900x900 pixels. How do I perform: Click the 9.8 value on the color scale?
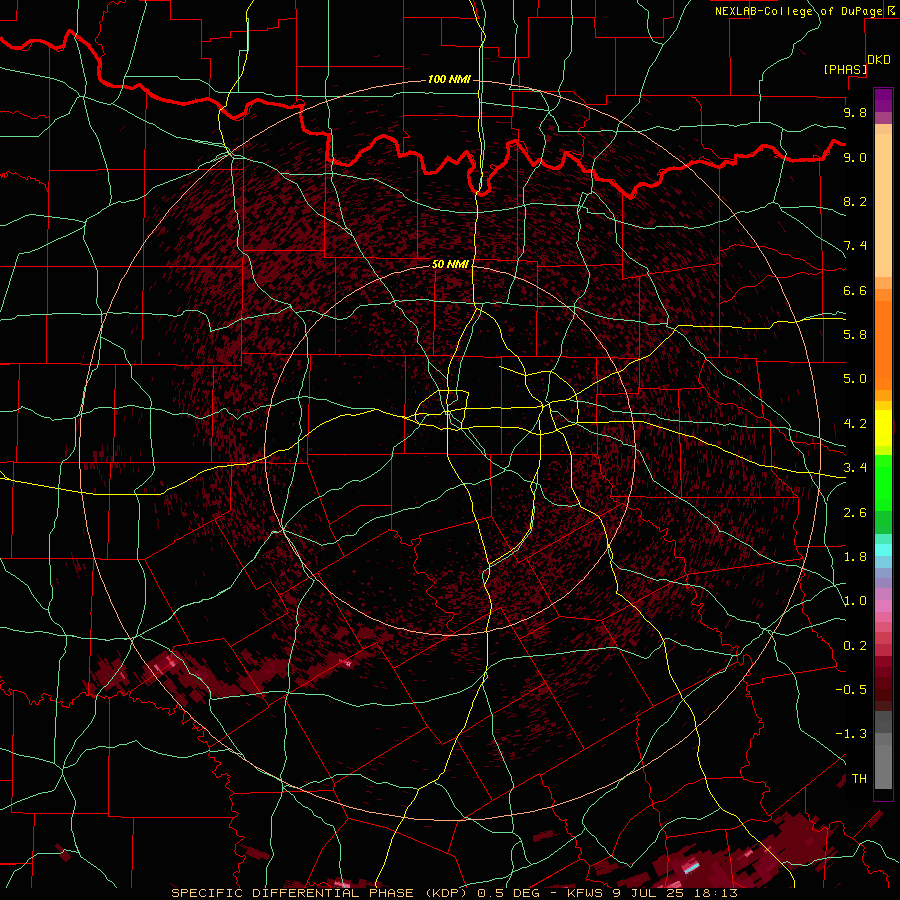tap(855, 112)
